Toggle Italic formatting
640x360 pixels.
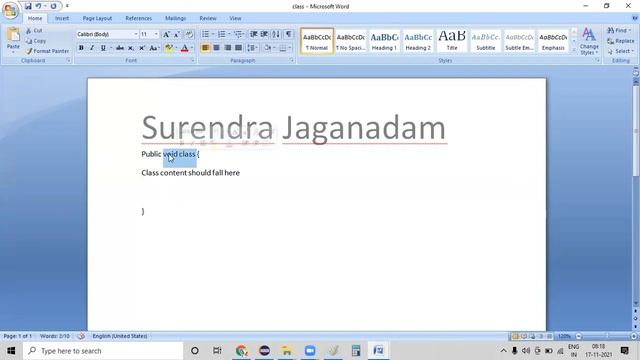[92, 48]
